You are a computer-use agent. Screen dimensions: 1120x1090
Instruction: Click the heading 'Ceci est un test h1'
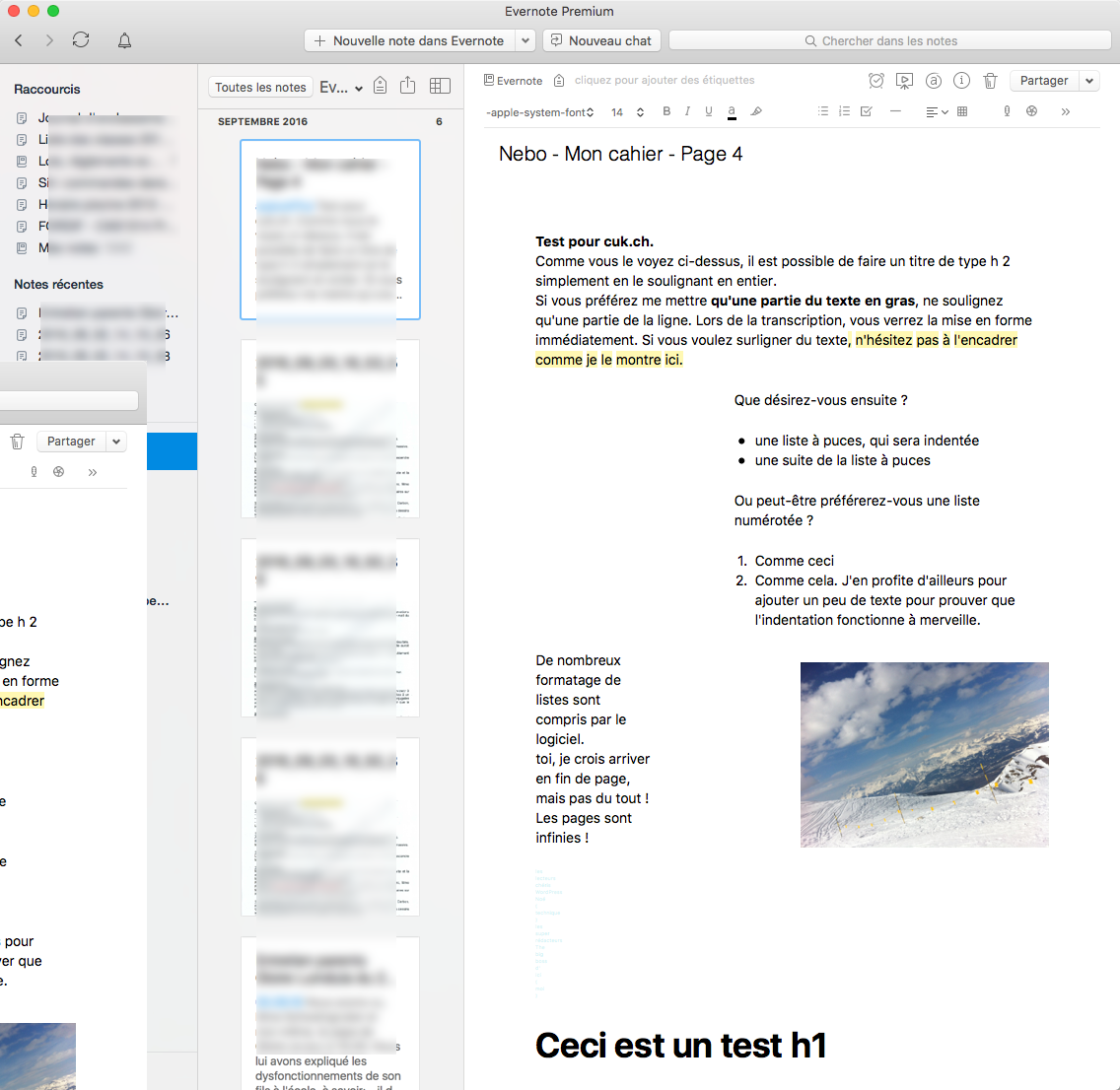[680, 1045]
